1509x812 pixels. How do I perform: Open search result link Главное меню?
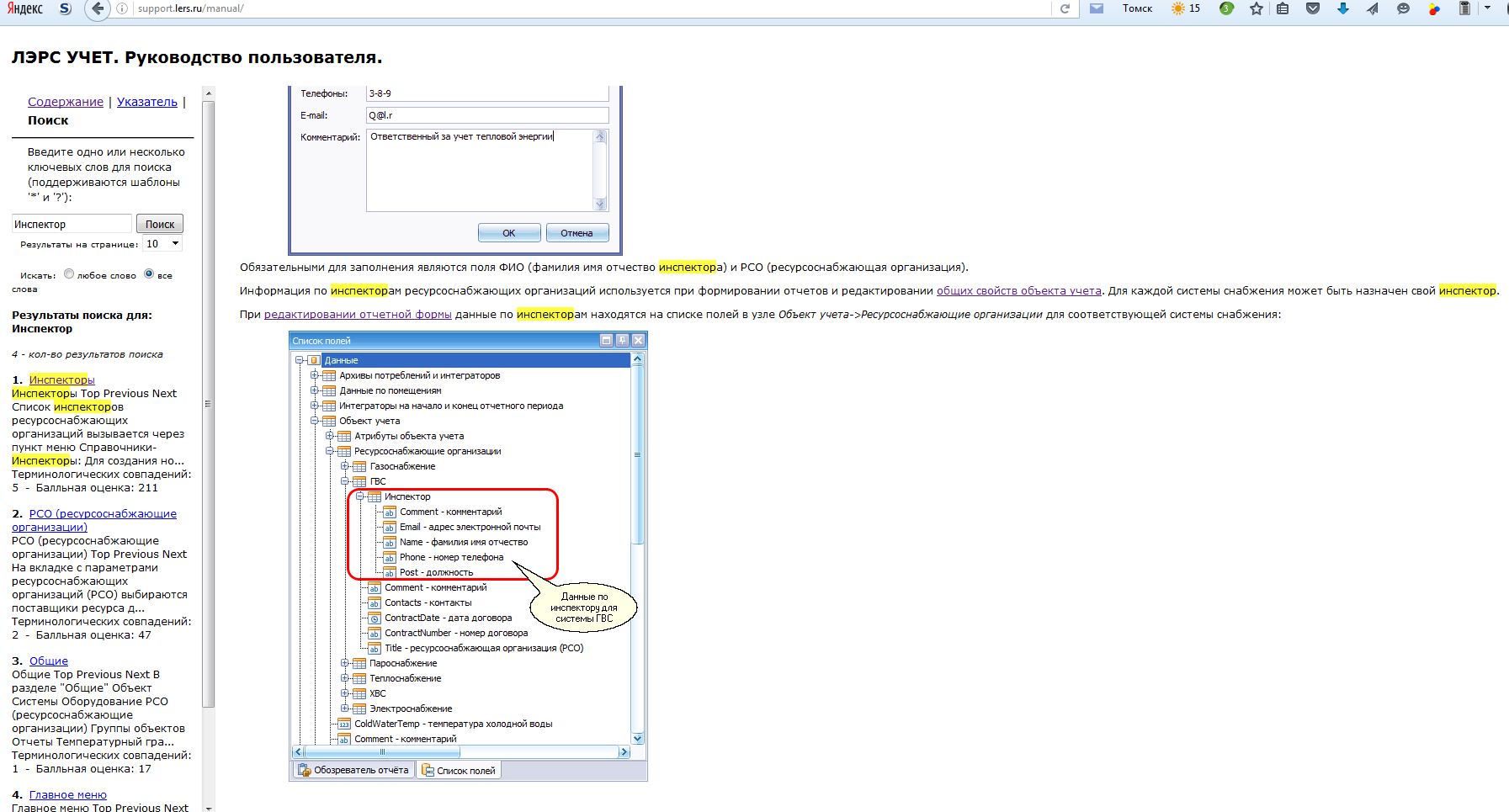[x=68, y=794]
